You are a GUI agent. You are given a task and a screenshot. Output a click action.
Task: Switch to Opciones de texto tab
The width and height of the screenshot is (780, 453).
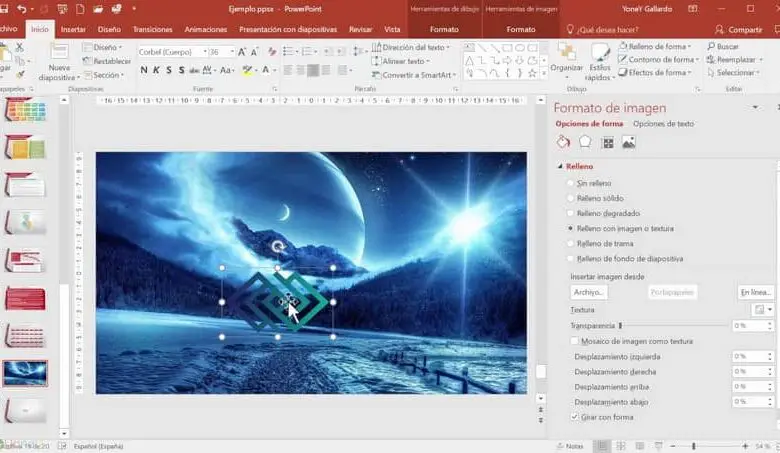(663, 124)
